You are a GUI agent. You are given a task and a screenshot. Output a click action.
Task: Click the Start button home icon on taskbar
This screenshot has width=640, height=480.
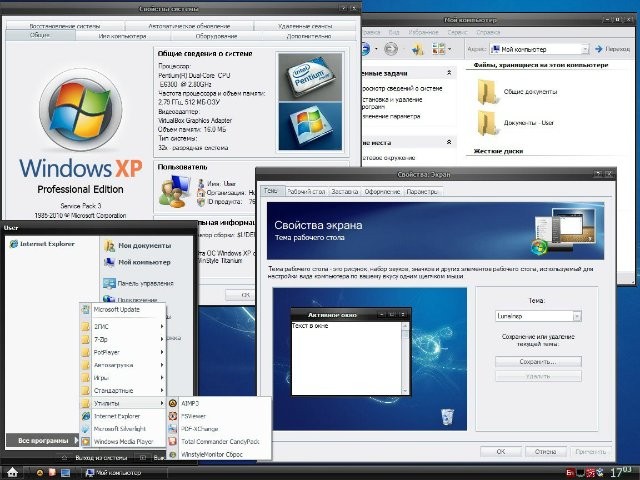(12, 473)
